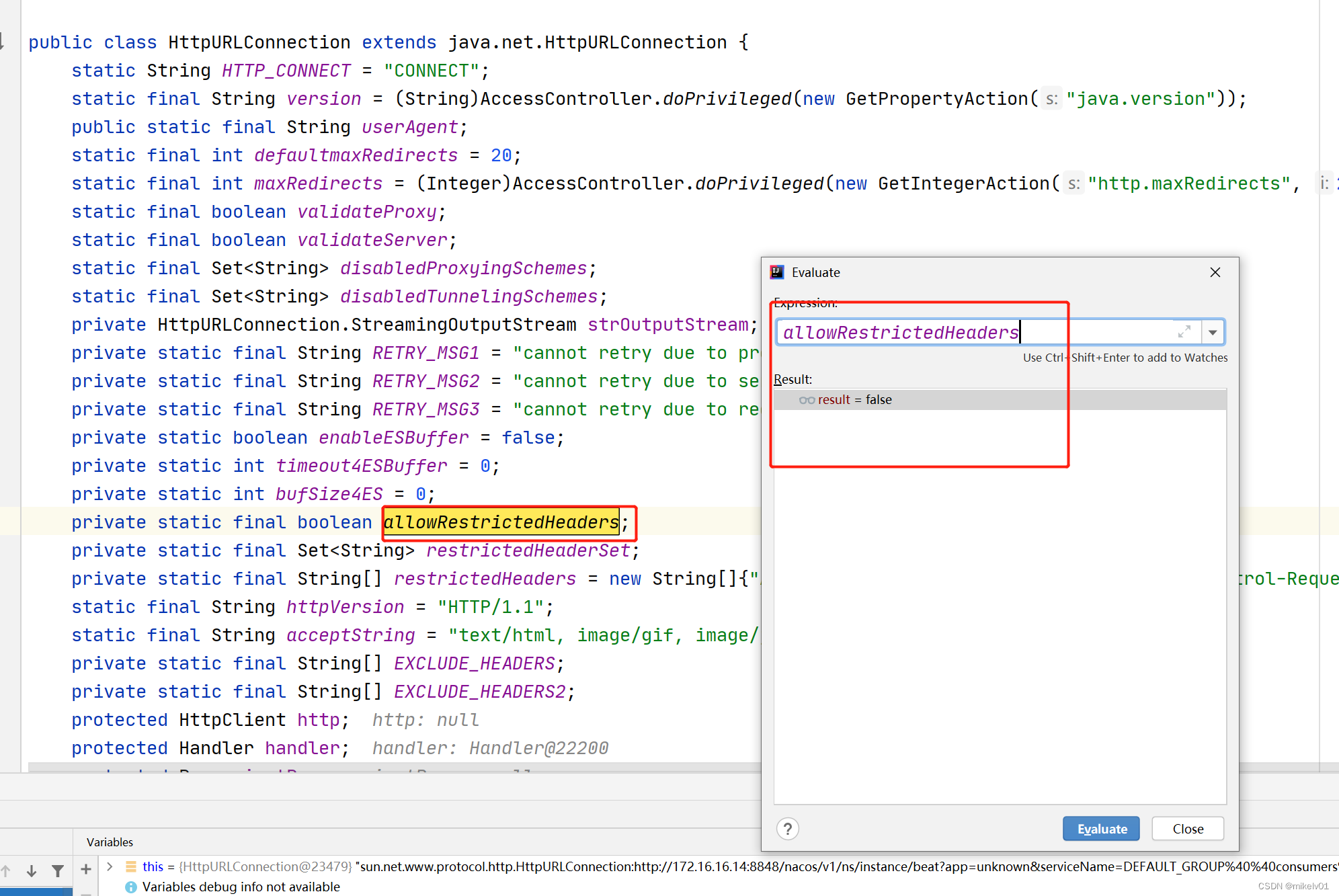This screenshot has width=1339, height=896.
Task: Click the EXCLUDE_HEADERS2 constant
Action: [x=480, y=692]
